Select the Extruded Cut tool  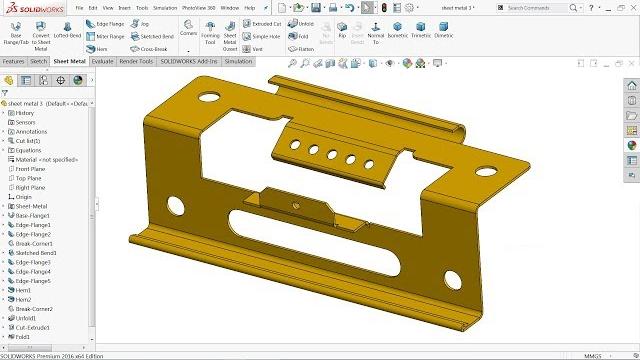click(x=262, y=24)
